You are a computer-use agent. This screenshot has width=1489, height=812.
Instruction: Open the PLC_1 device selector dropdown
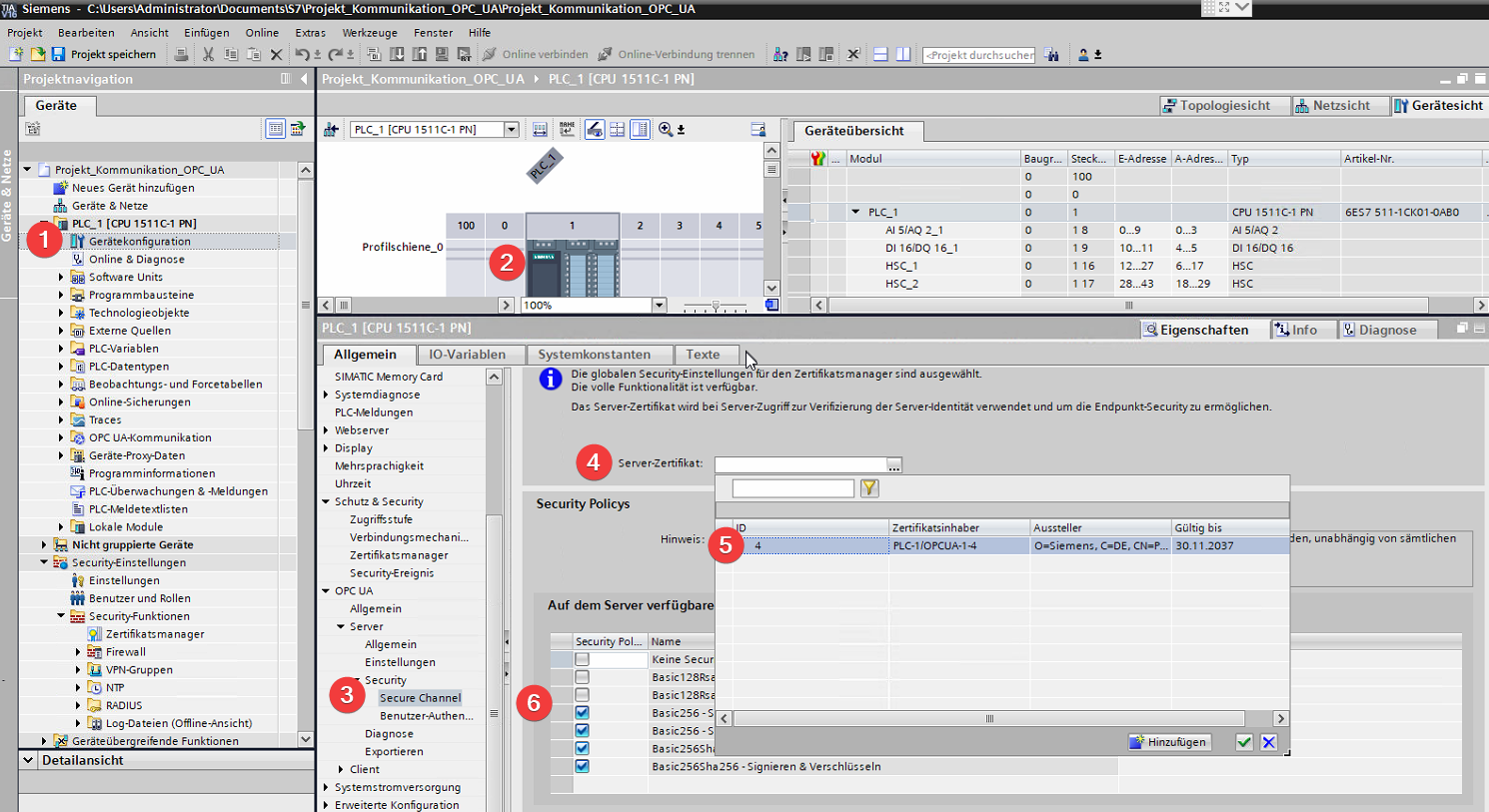pos(512,129)
